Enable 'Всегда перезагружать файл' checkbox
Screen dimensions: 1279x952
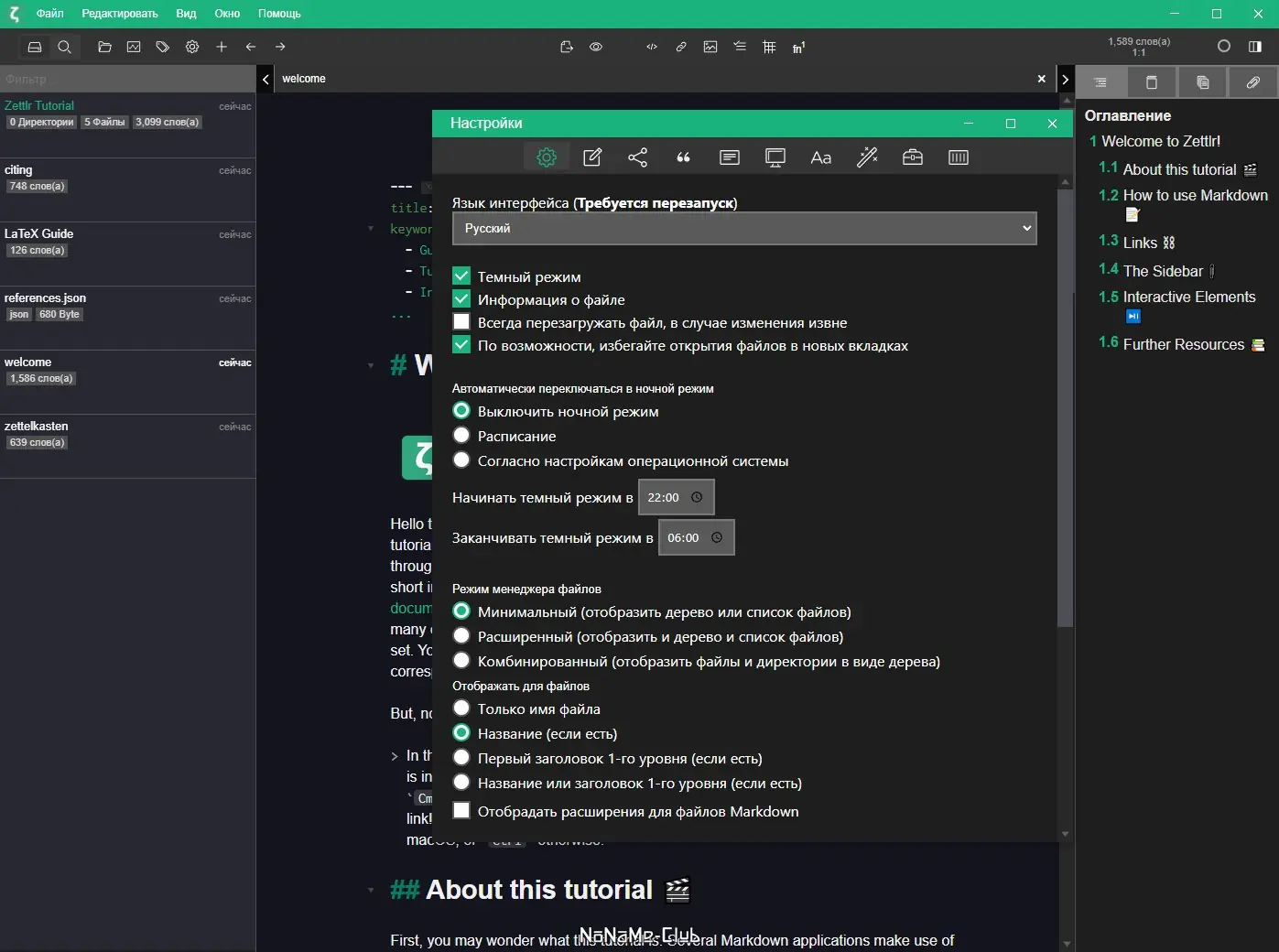pyautogui.click(x=461, y=321)
